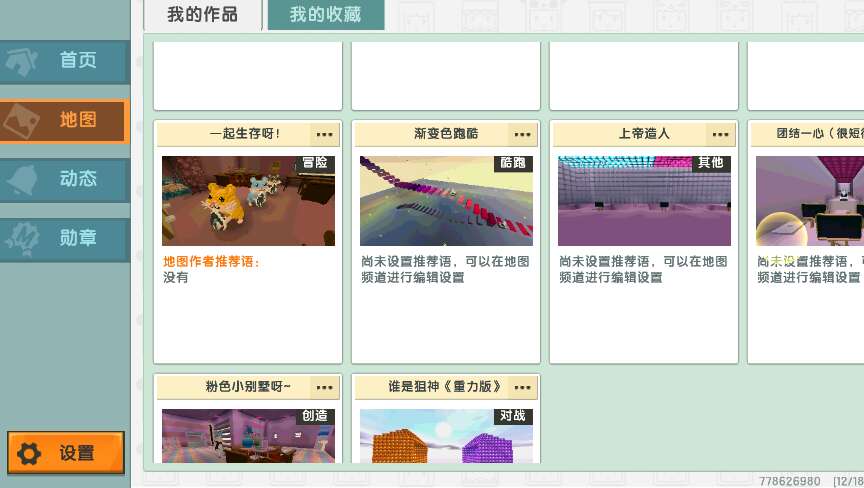The height and width of the screenshot is (488, 864).
Task: Open more options for 一起生存呀! map
Action: 325,134
